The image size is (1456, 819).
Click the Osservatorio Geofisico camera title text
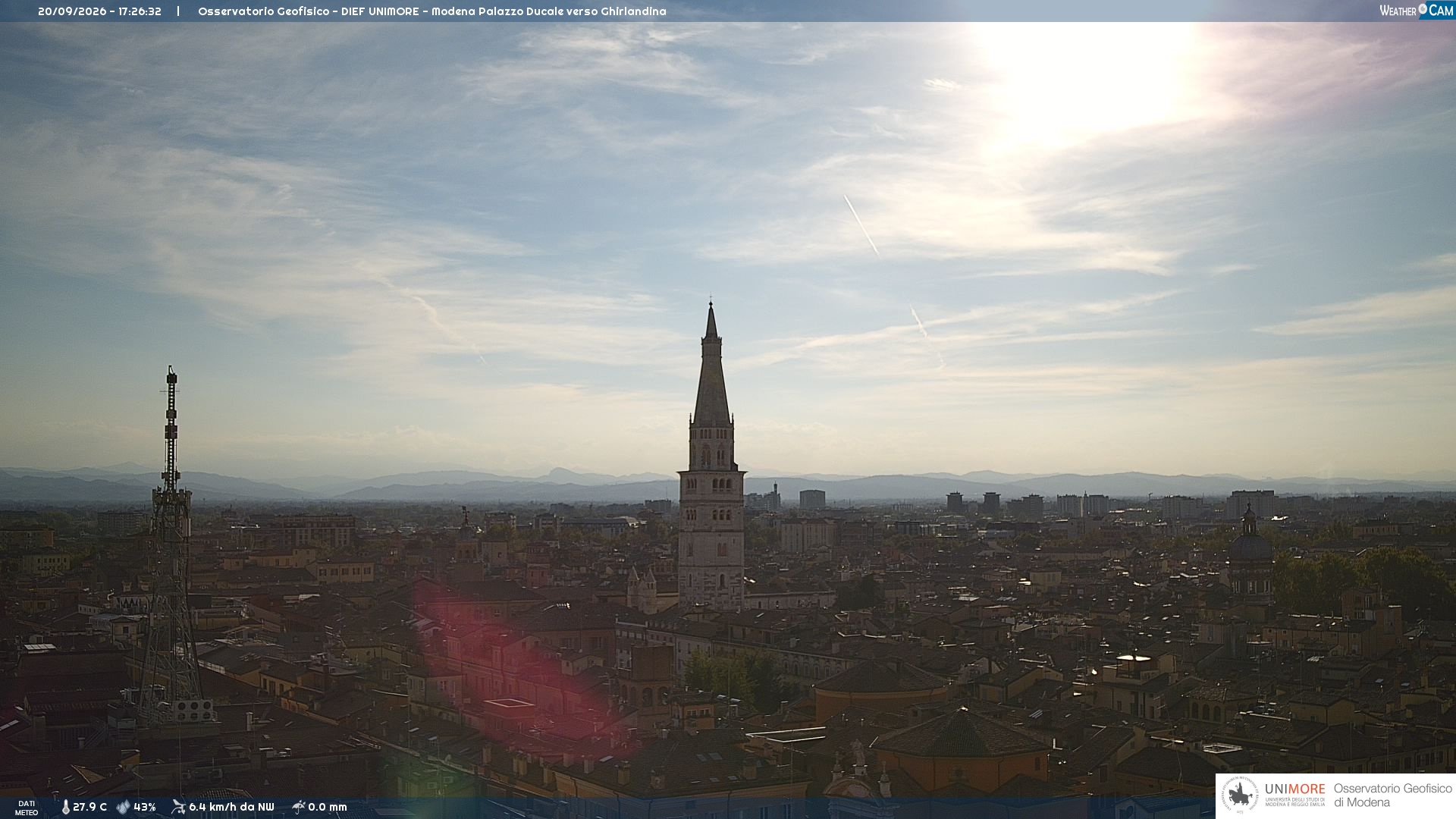click(432, 11)
